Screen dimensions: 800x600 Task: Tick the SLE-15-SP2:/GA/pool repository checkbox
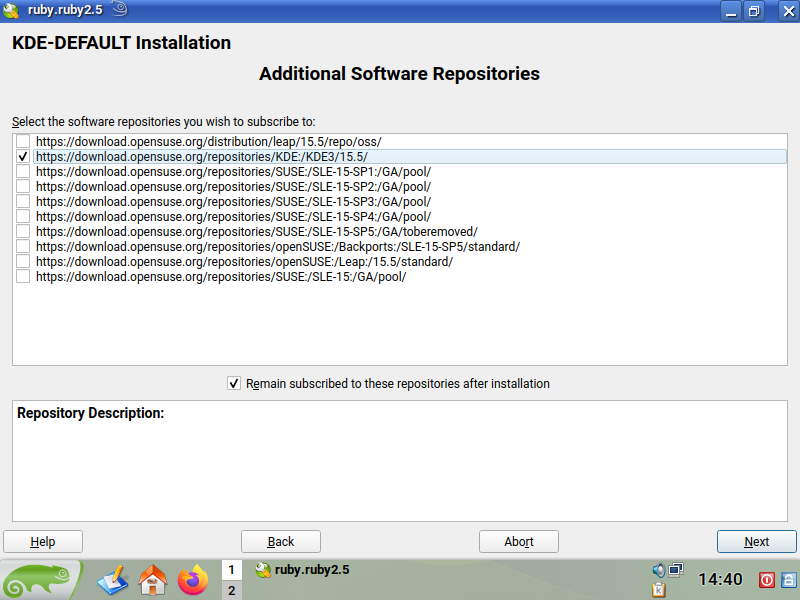pyautogui.click(x=23, y=186)
